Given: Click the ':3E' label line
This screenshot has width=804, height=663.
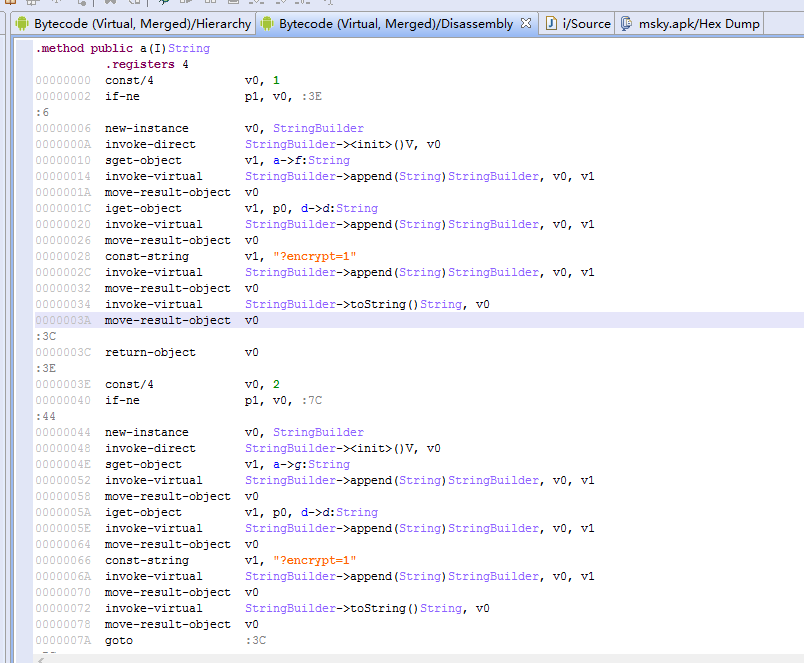Looking at the screenshot, I should 46,368.
